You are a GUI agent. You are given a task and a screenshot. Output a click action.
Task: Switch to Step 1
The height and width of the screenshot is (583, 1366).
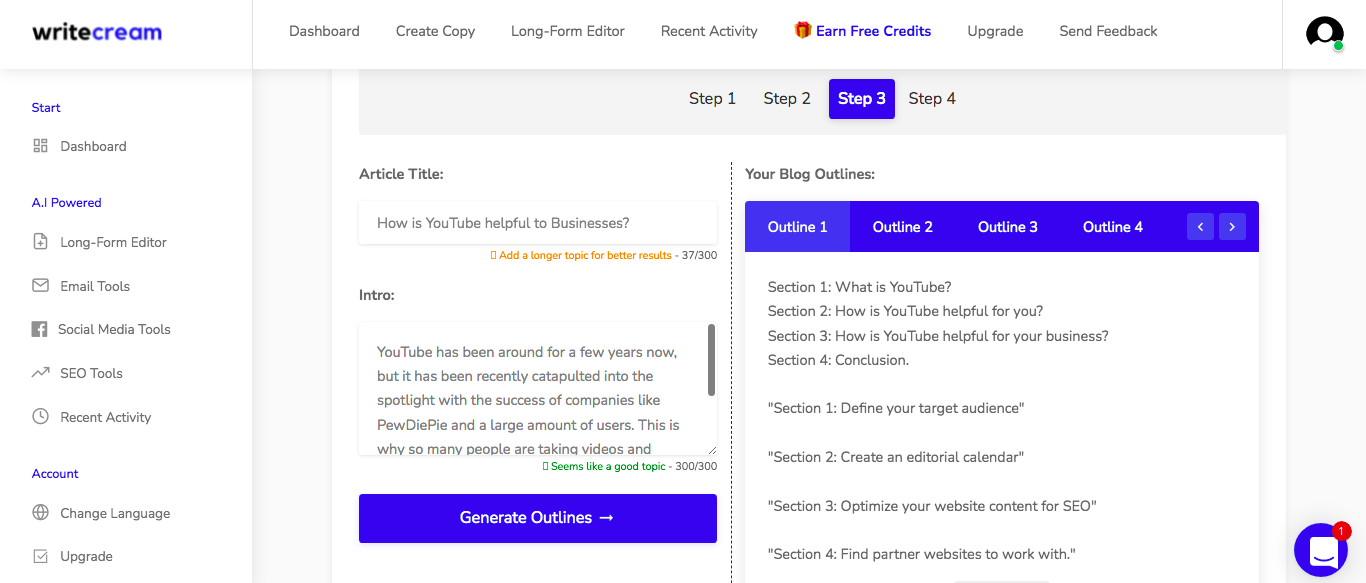coord(712,98)
